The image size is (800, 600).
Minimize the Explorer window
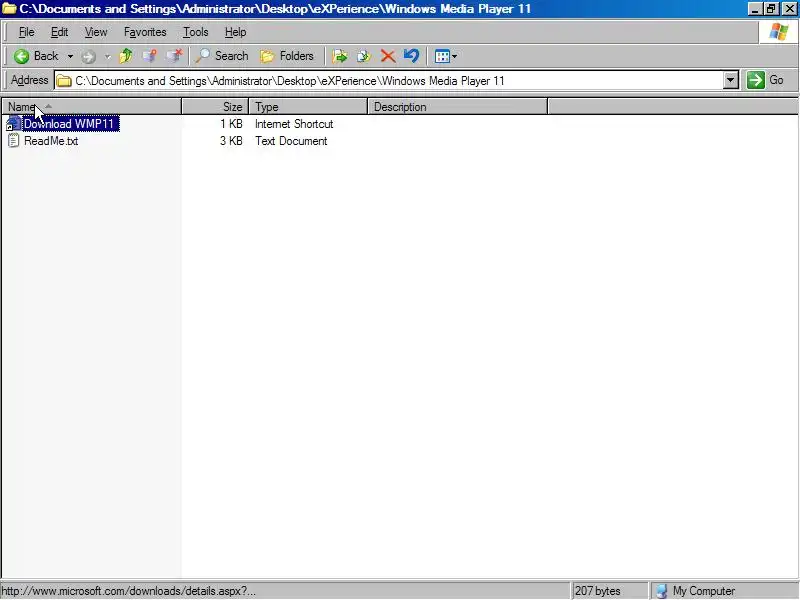pos(755,9)
